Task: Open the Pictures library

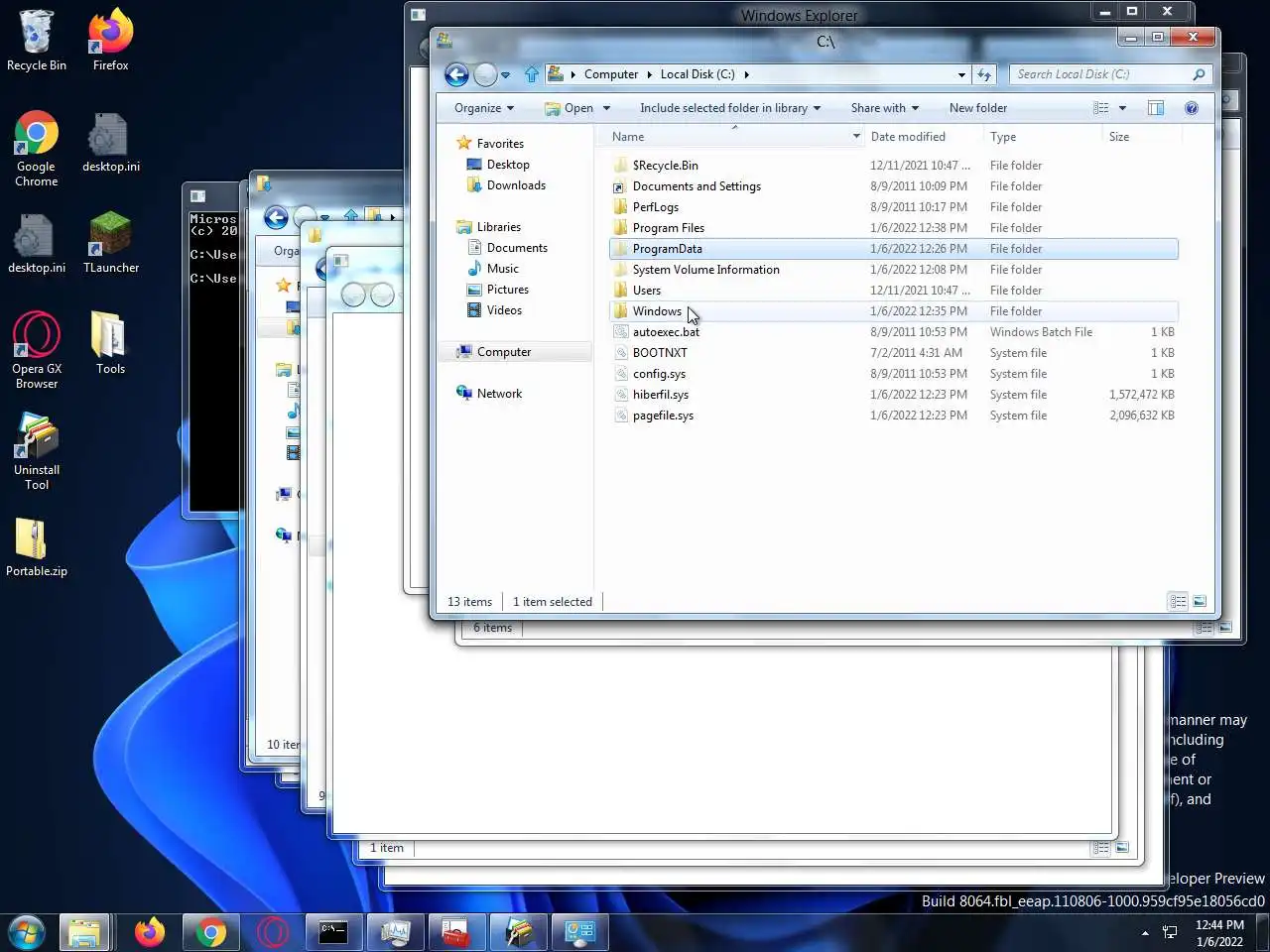Action: [507, 290]
